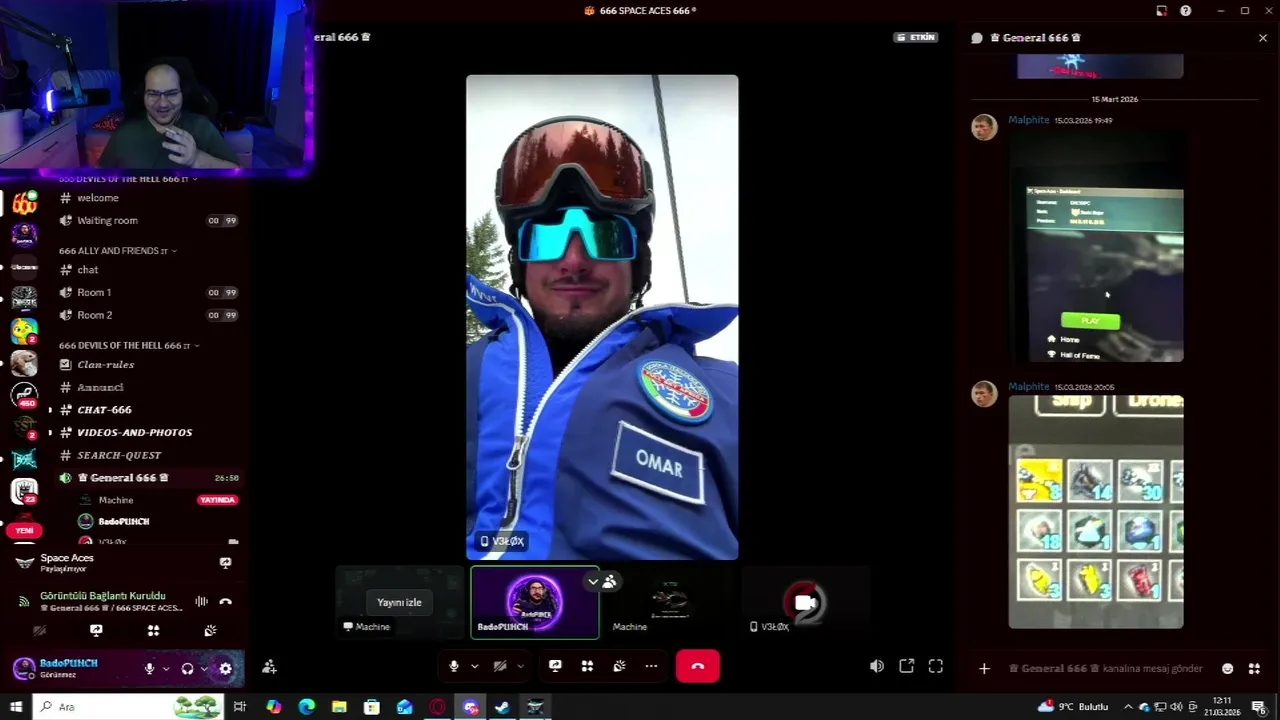The width and height of the screenshot is (1280, 720).
Task: Open more options ellipsis in call bar
Action: (x=651, y=666)
